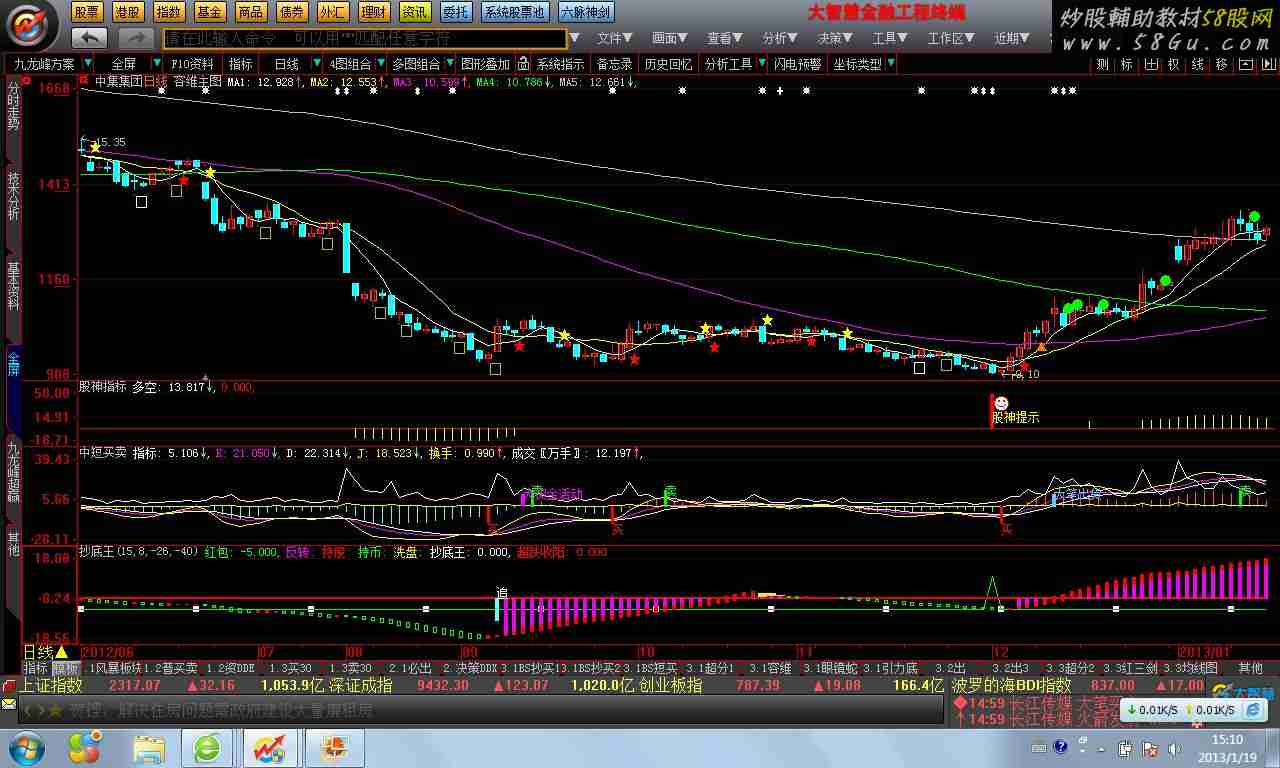Click the forward arrow navigation button

coord(136,38)
